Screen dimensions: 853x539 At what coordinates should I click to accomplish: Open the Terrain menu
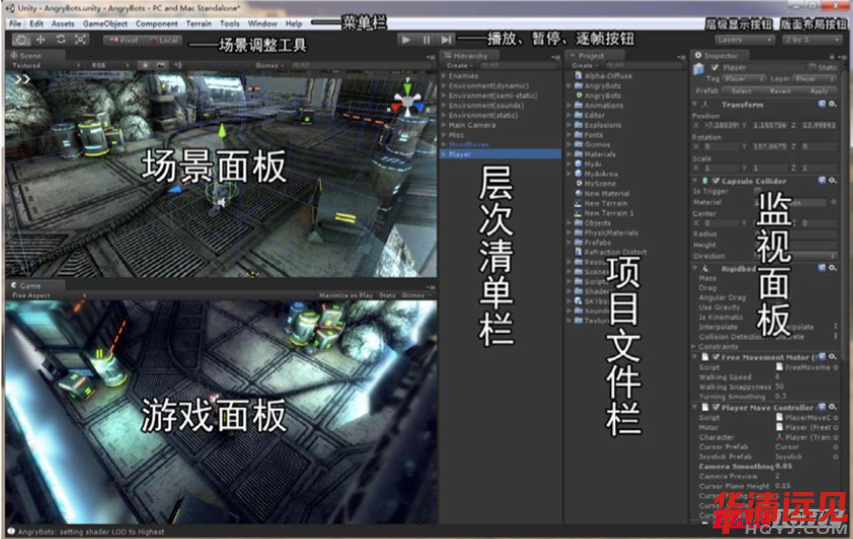point(200,23)
